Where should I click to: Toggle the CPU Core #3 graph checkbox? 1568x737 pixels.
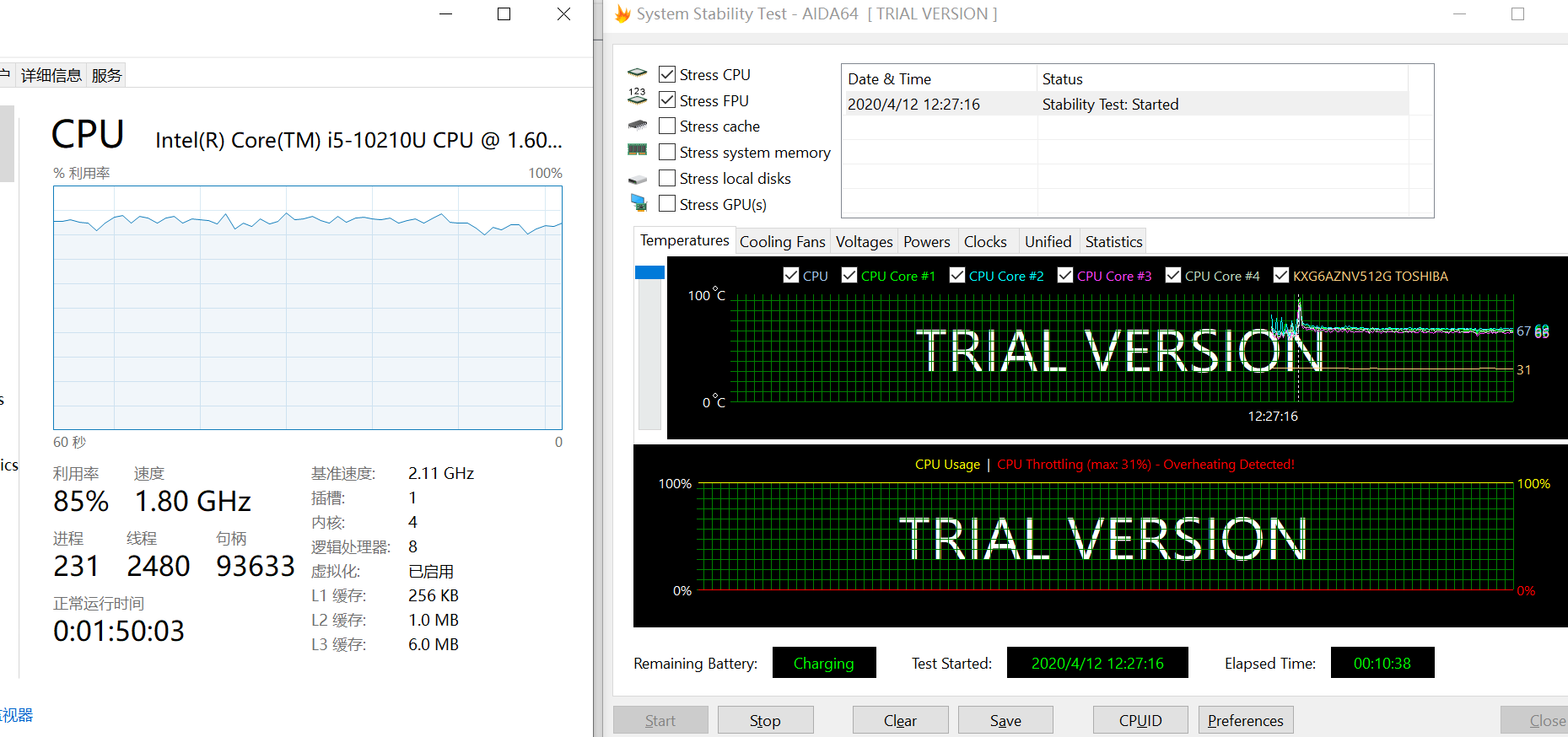click(1065, 275)
